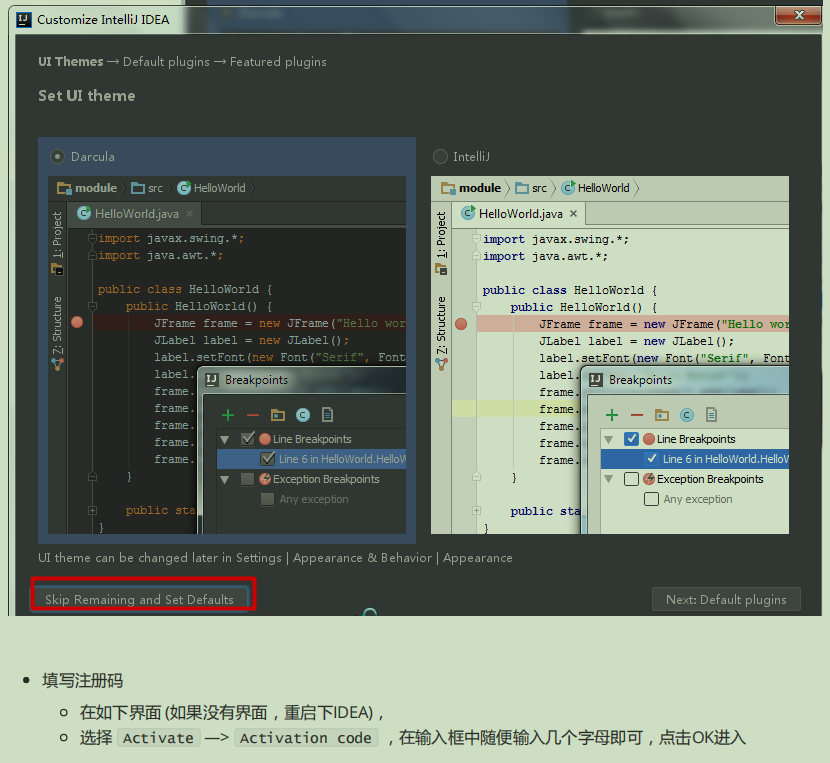Toggle the Any exception checkbox in Darcula preview

(x=267, y=499)
